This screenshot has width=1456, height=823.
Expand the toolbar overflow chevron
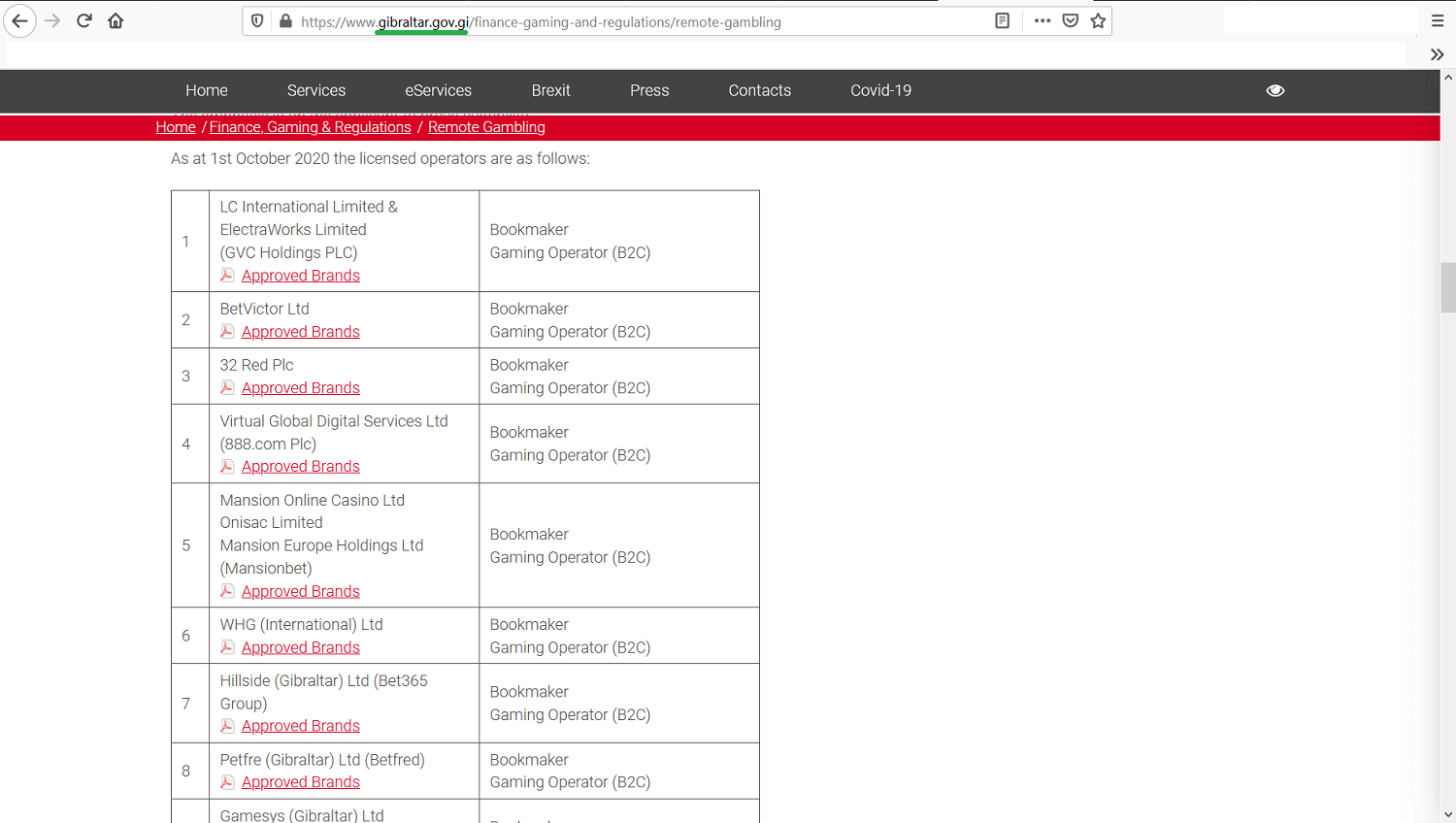tap(1438, 54)
